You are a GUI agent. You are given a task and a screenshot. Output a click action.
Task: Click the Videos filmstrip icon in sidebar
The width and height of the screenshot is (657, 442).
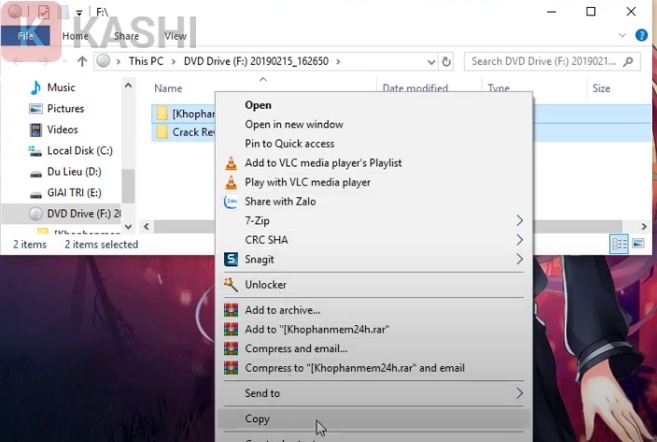pos(36,130)
